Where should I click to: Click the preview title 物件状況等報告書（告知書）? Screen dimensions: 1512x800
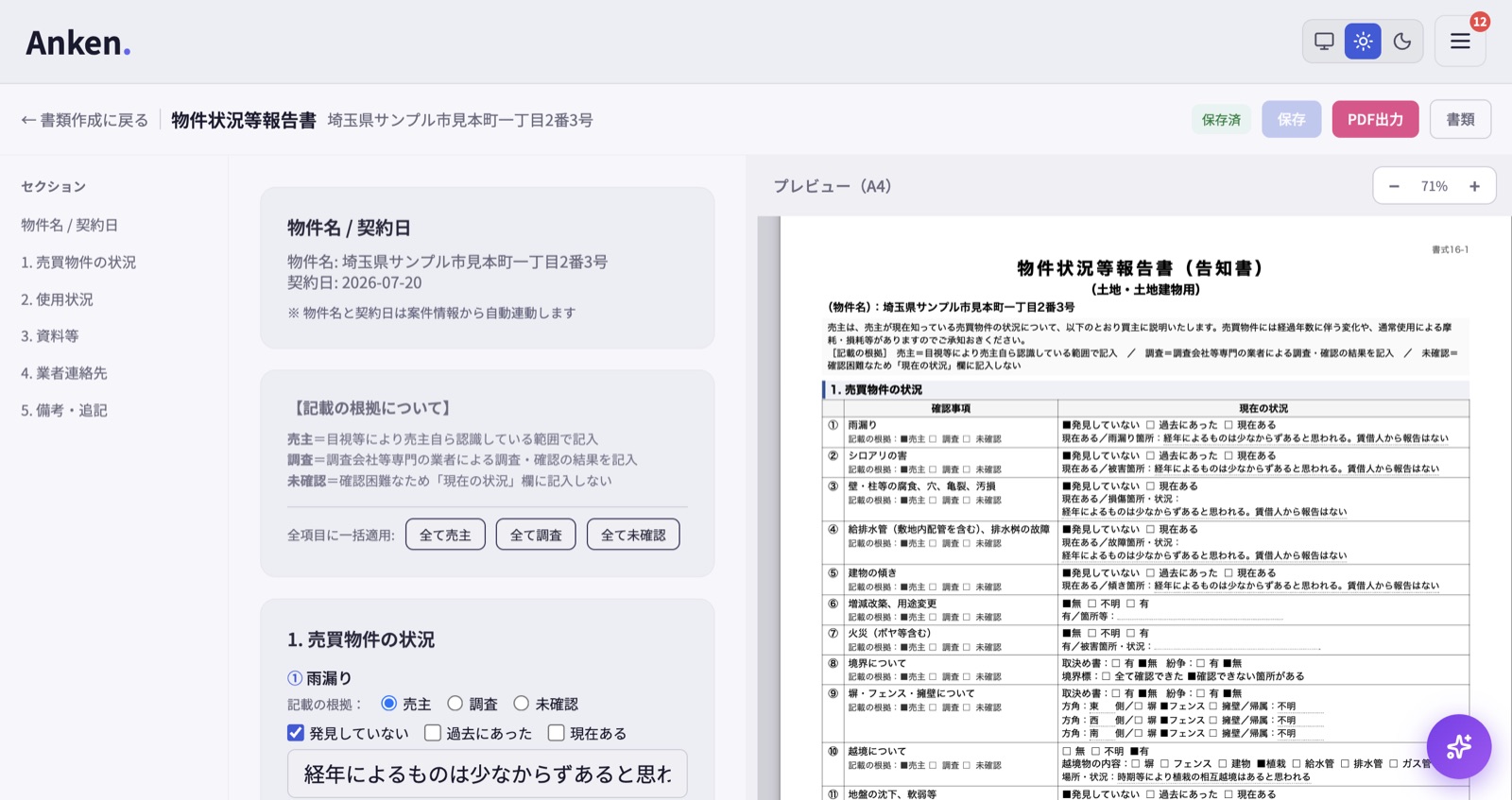pos(1141,268)
